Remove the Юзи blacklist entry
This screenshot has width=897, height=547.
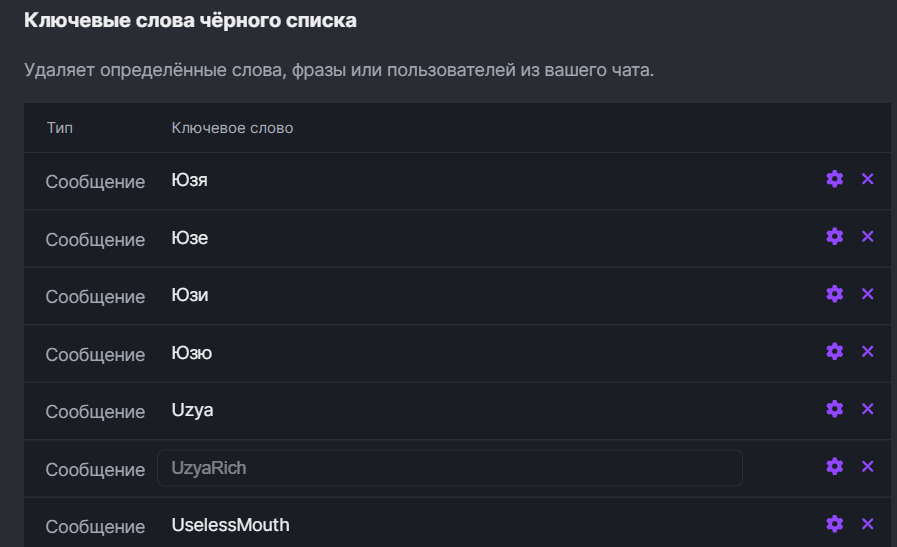coord(868,294)
